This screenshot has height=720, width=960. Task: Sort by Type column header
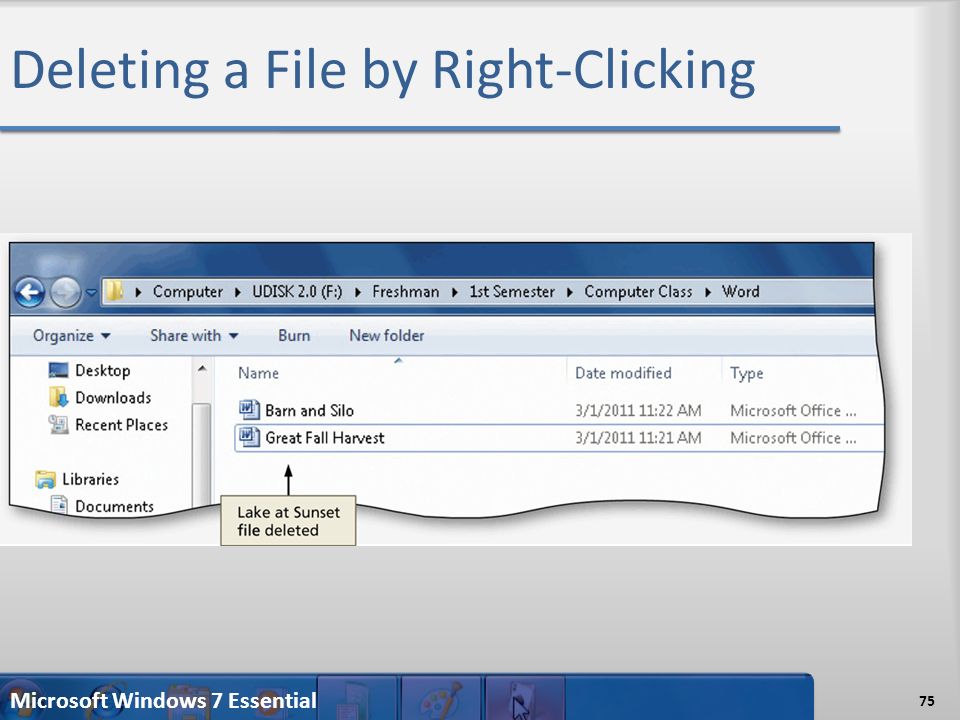point(746,373)
